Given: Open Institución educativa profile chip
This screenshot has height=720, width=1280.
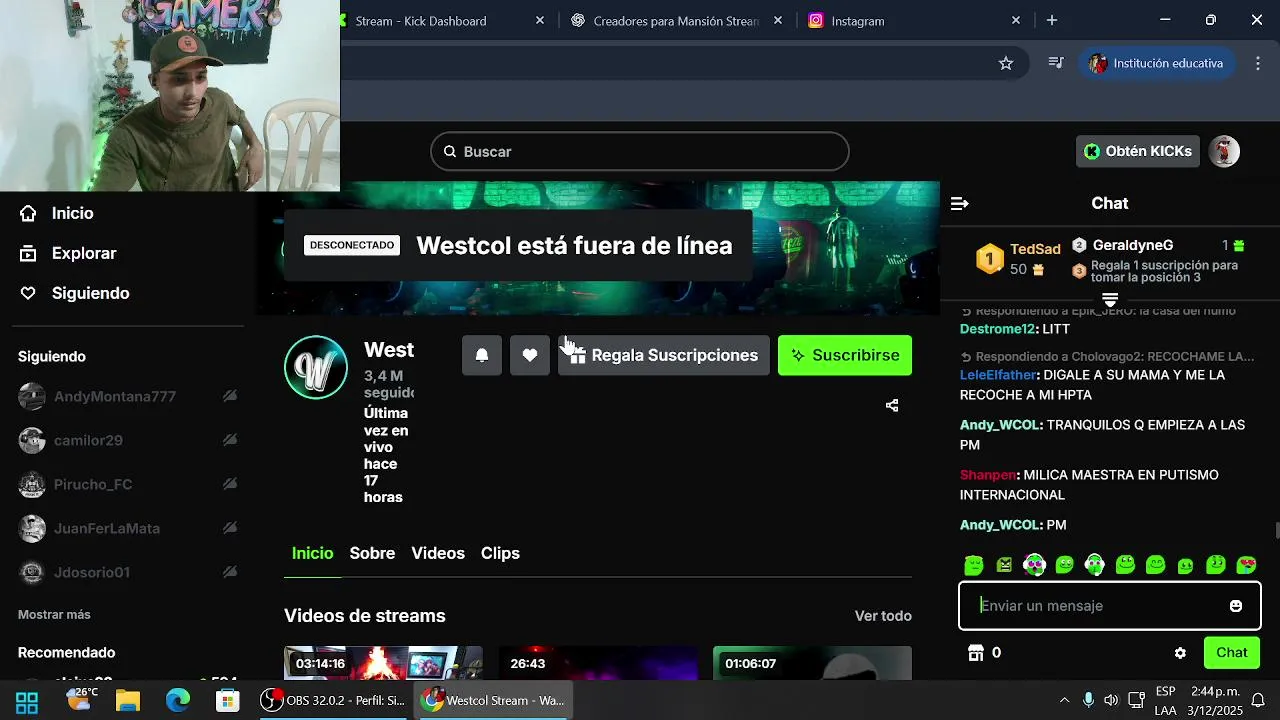Looking at the screenshot, I should pyautogui.click(x=1159, y=63).
